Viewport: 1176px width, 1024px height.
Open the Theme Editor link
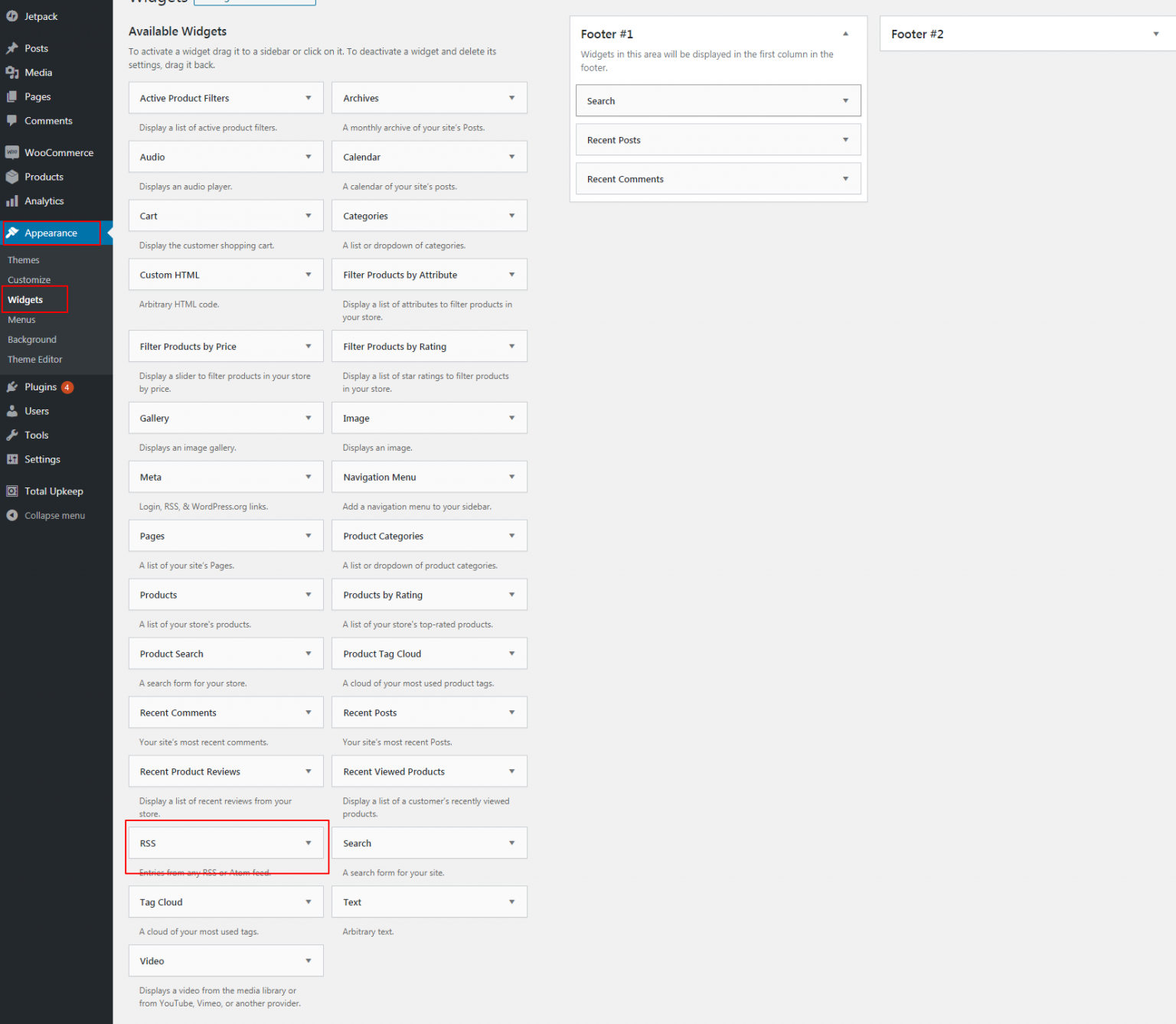coord(34,359)
